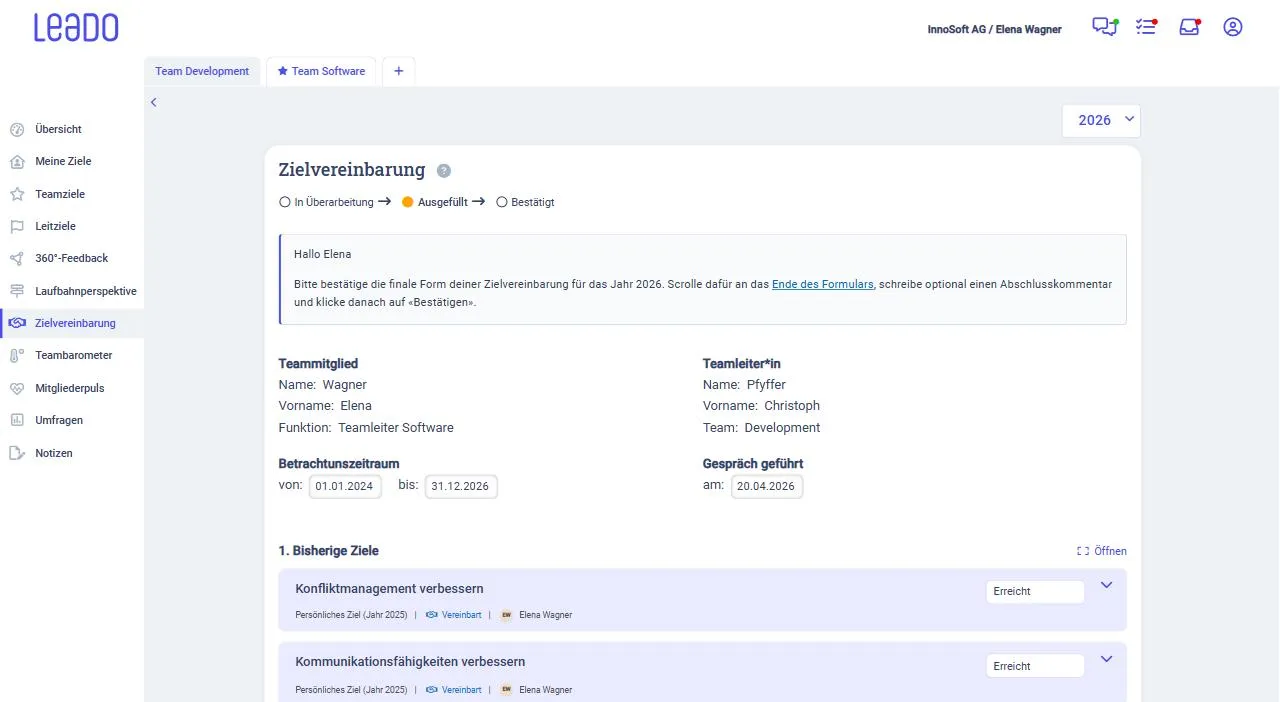Click the Mitgliederpuls heart icon
The height and width of the screenshot is (702, 1280).
click(17, 388)
